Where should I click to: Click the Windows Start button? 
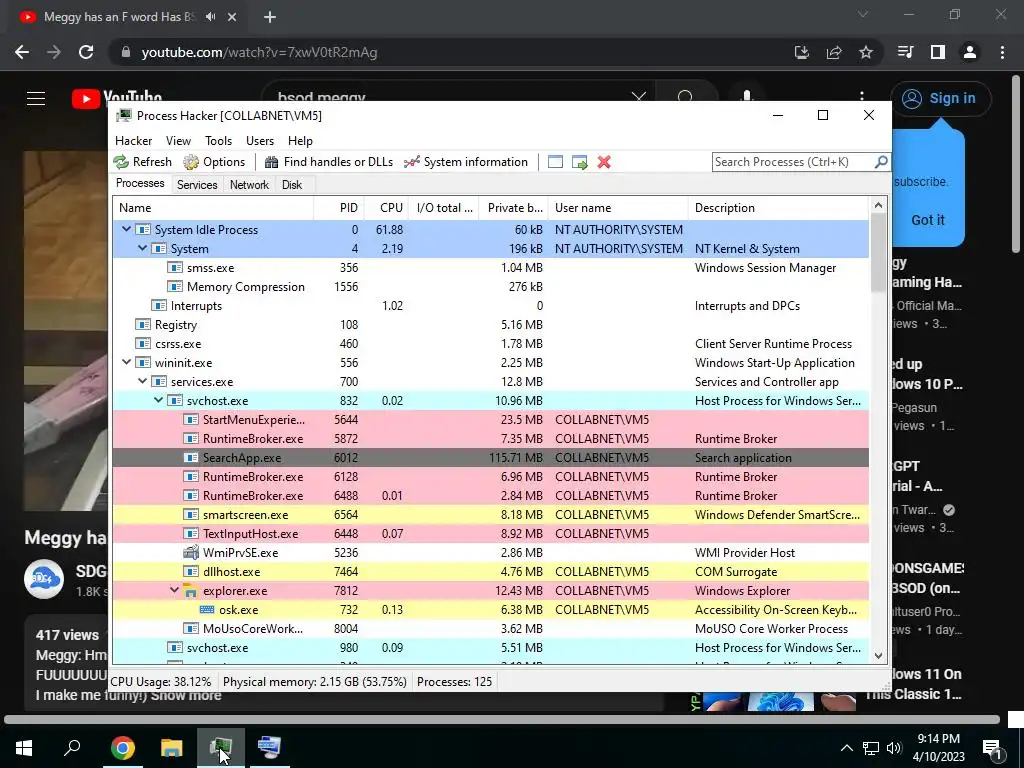24,748
